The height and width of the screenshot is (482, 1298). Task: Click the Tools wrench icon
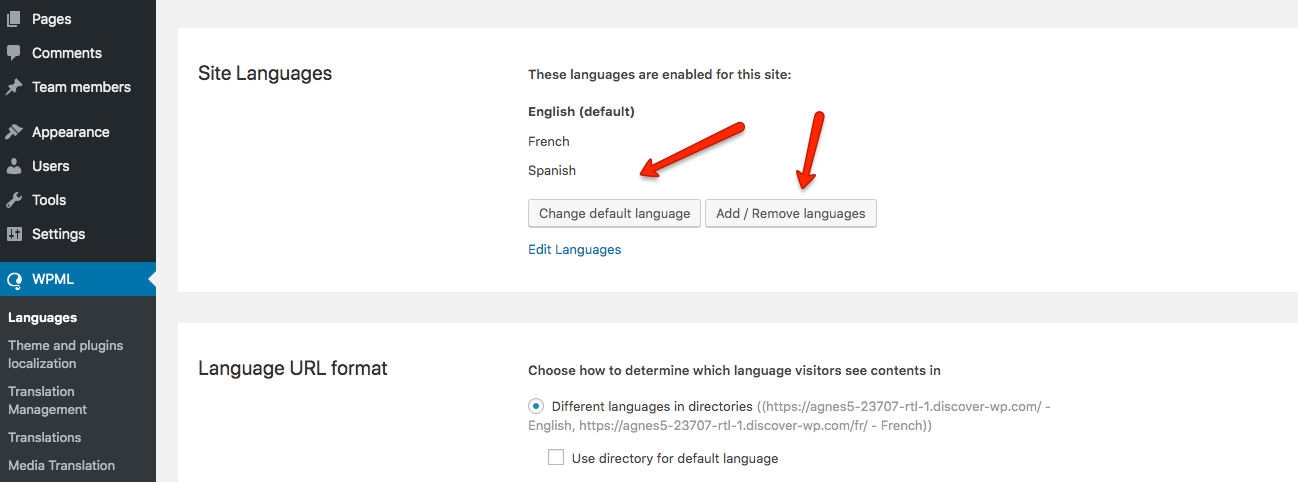pyautogui.click(x=14, y=200)
